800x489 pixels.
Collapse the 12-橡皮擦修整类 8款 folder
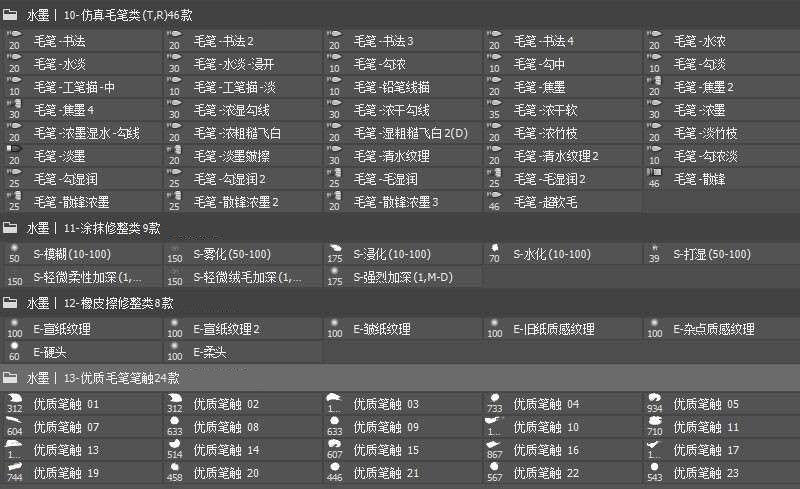tap(10, 303)
